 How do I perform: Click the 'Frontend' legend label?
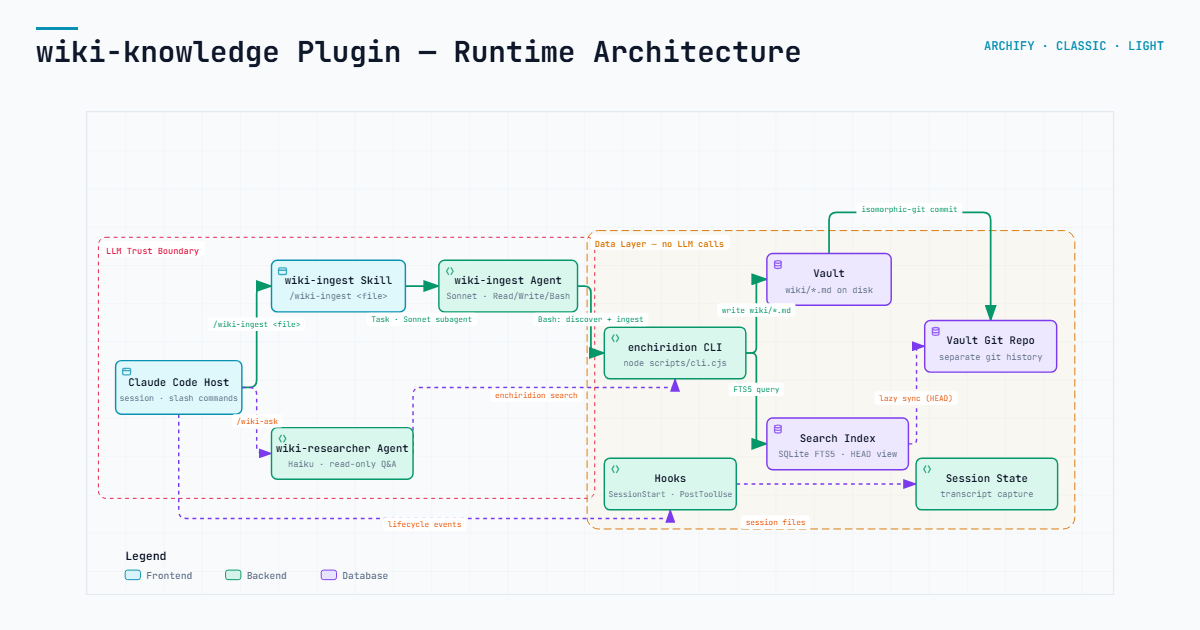coord(169,576)
